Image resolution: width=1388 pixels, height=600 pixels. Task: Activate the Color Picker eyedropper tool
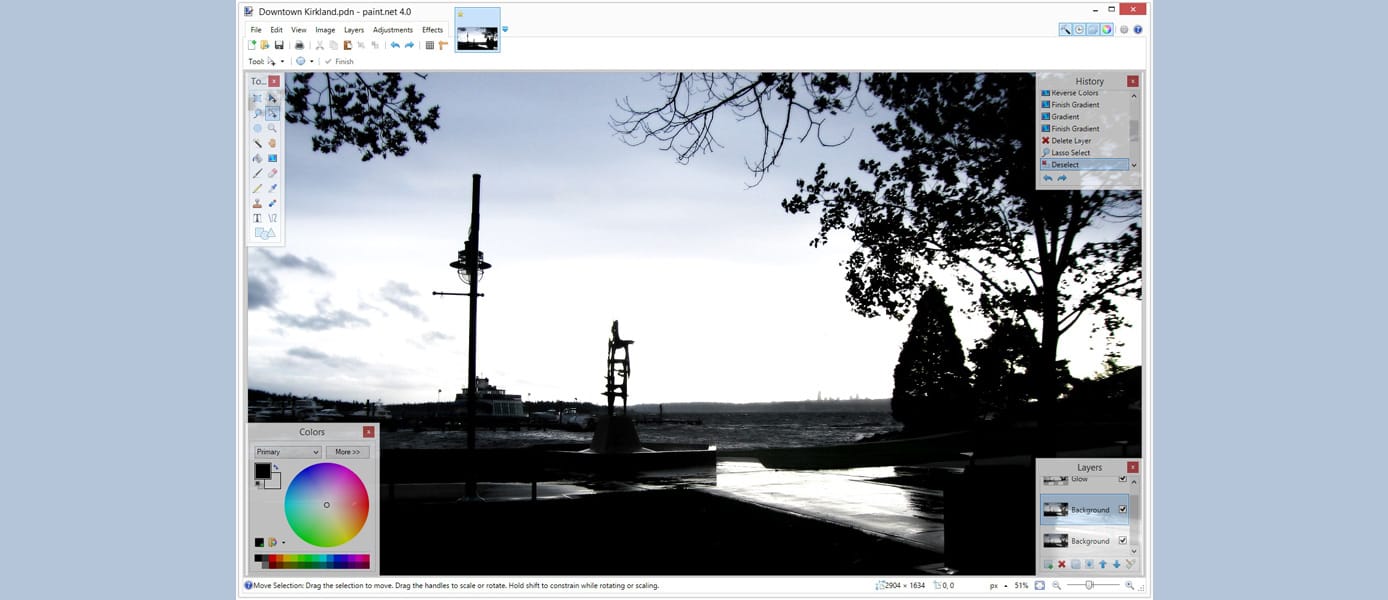[272, 189]
